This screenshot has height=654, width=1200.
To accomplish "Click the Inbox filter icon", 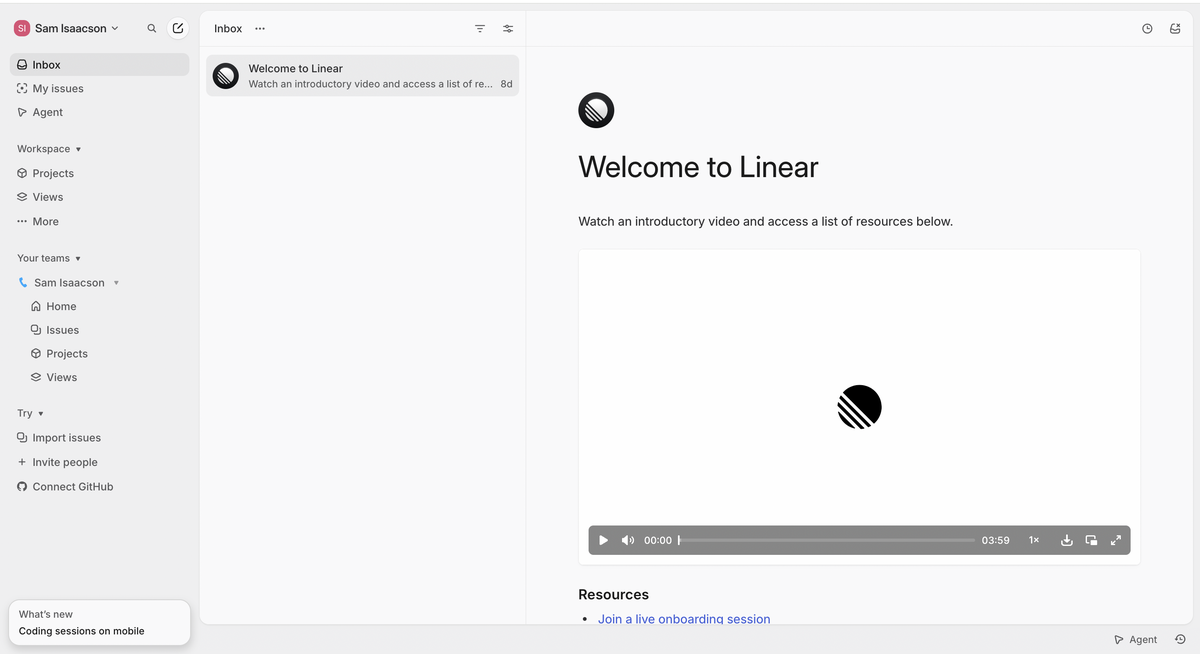I will point(480,29).
